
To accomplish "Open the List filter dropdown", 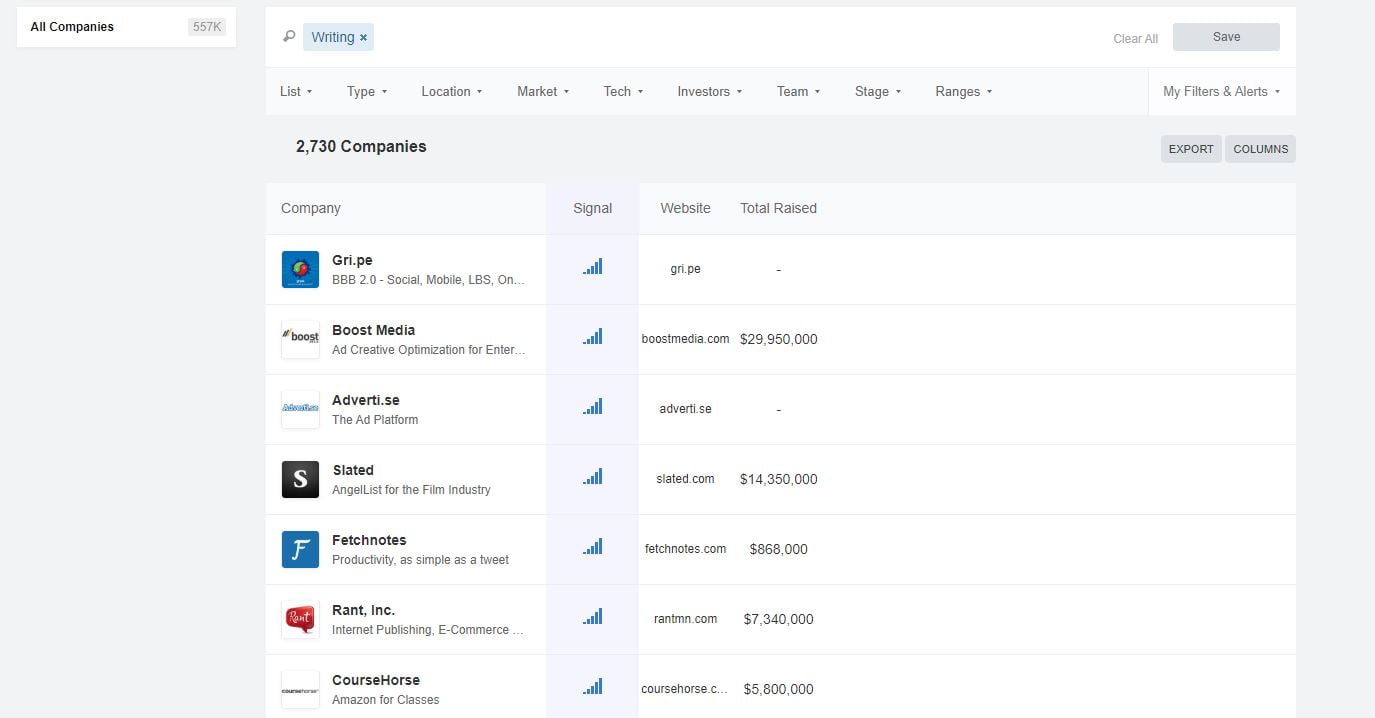I will [x=296, y=91].
